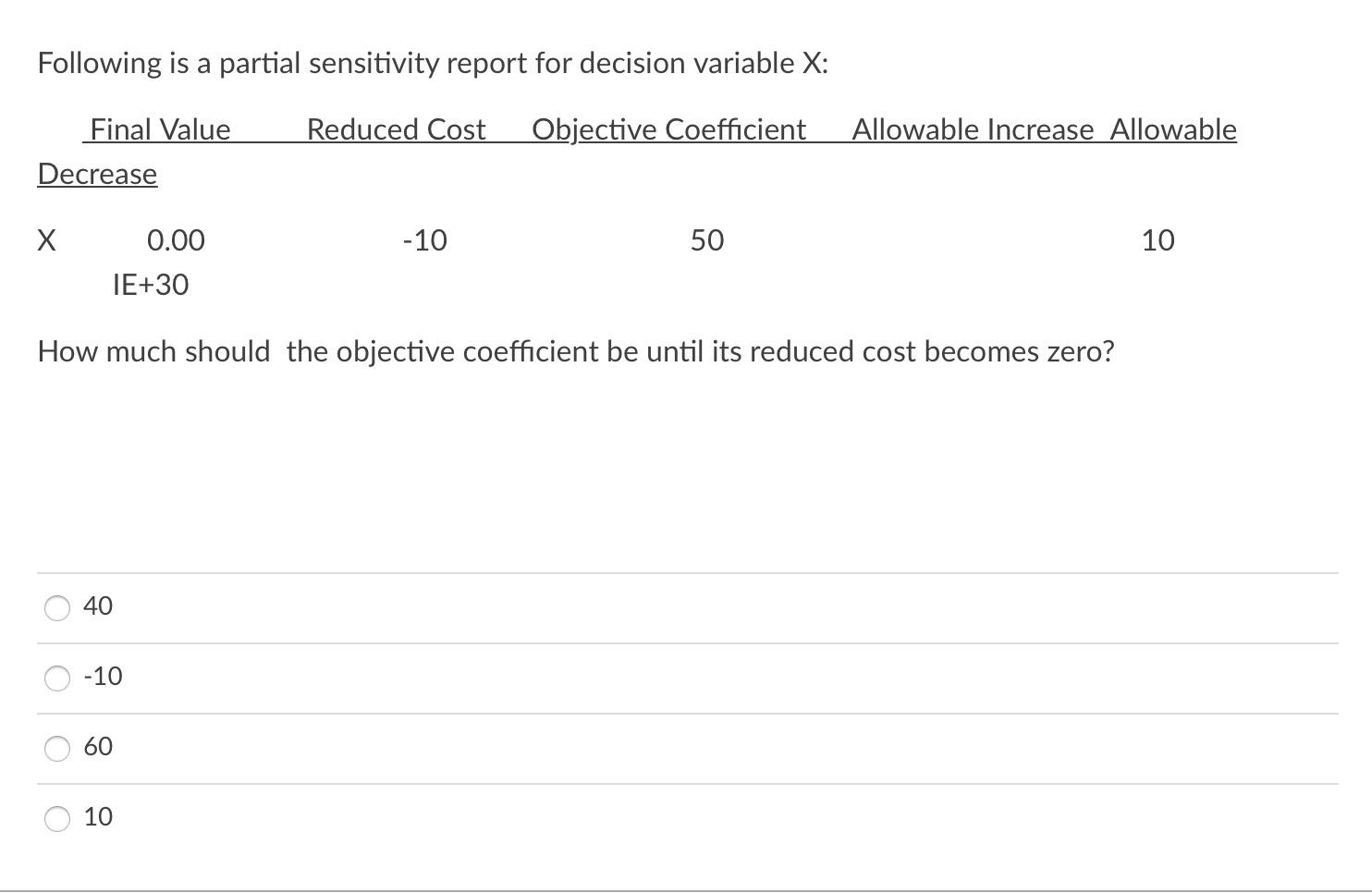Select the radio button for answer 60
The height and width of the screenshot is (893, 1372).
click(x=57, y=749)
